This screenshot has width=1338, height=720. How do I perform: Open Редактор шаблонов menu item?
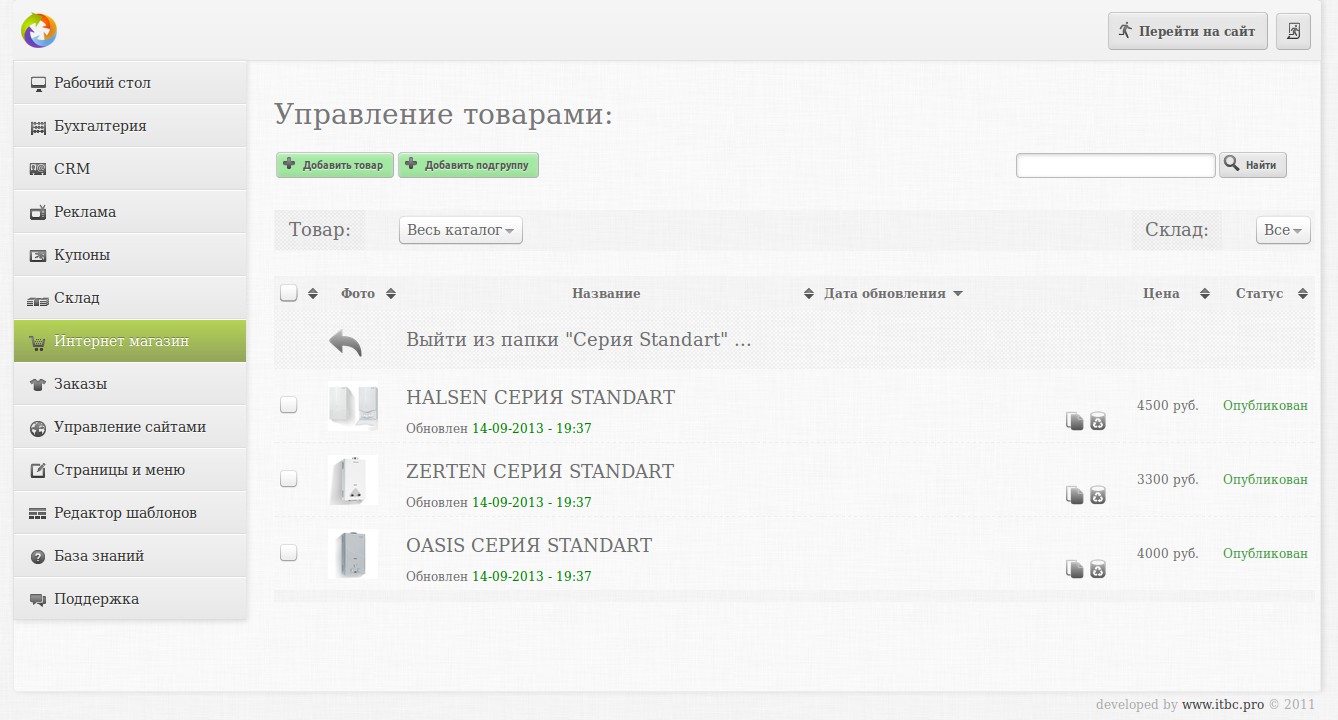click(x=130, y=513)
